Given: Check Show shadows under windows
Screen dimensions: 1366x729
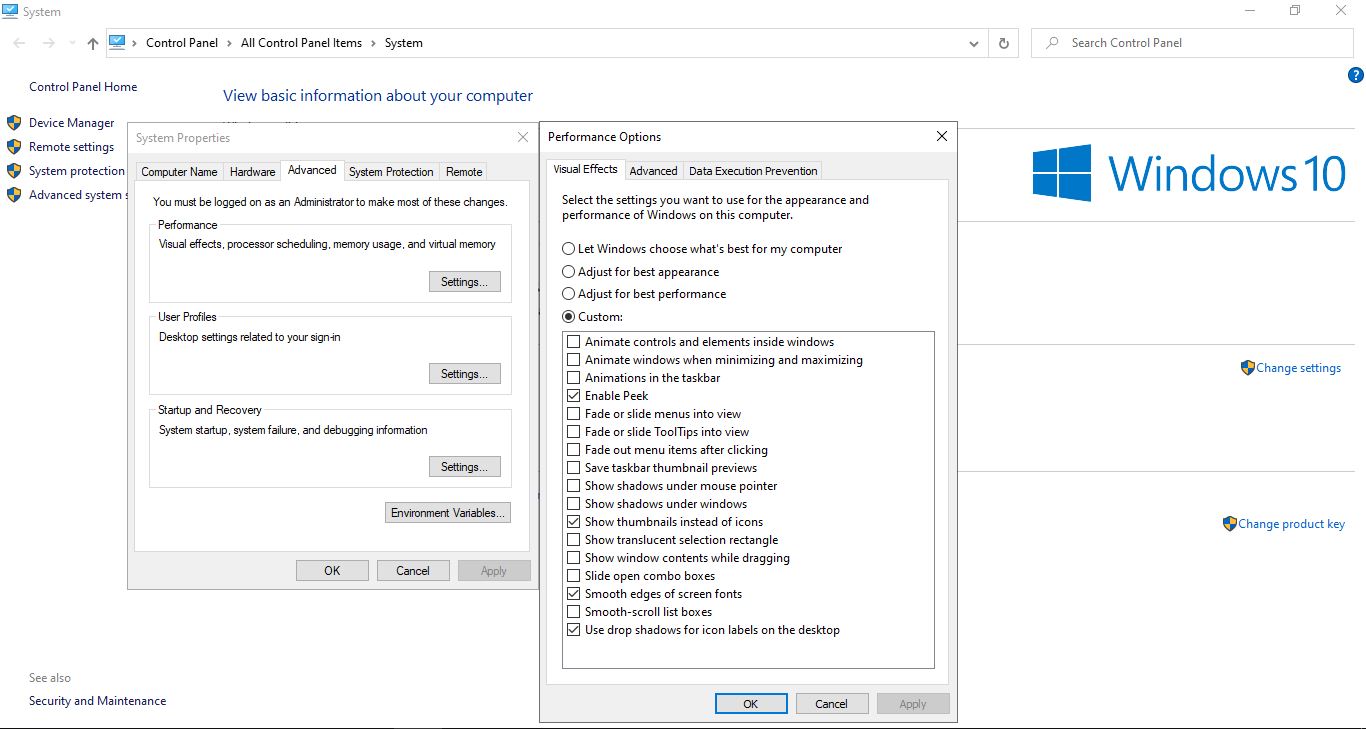Looking at the screenshot, I should (574, 504).
